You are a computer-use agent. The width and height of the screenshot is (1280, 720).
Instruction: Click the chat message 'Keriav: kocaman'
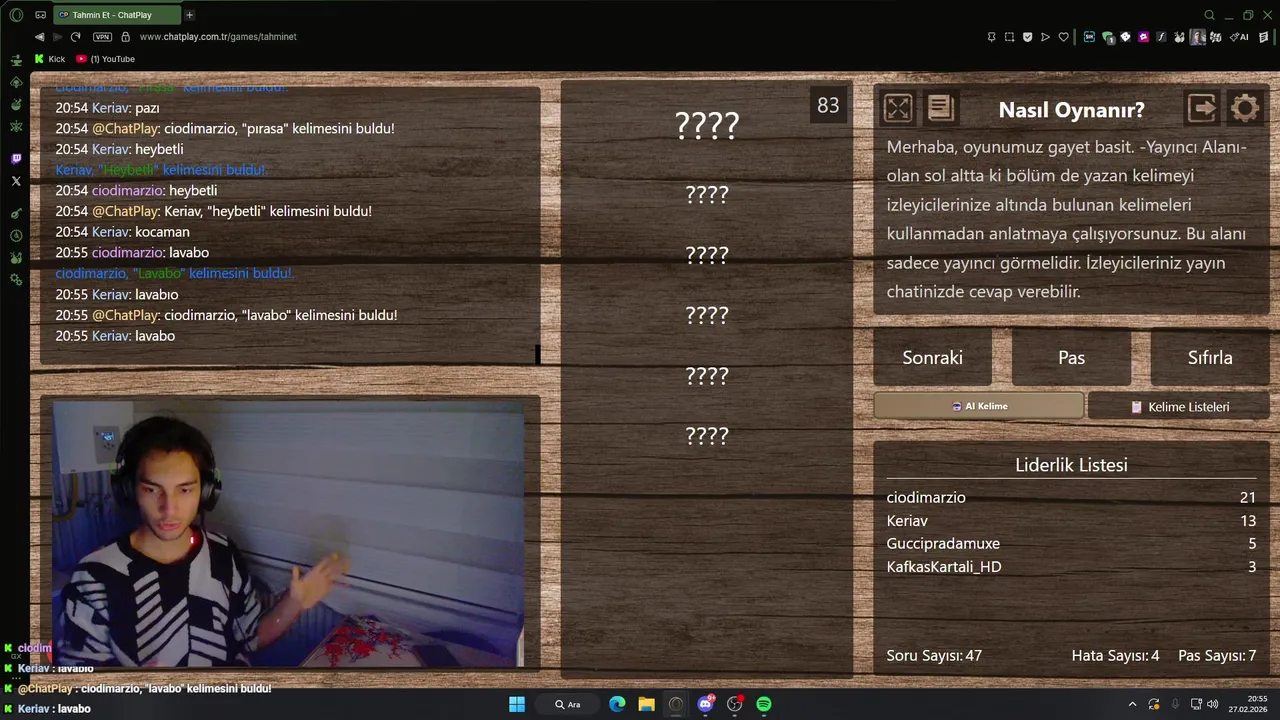click(122, 232)
